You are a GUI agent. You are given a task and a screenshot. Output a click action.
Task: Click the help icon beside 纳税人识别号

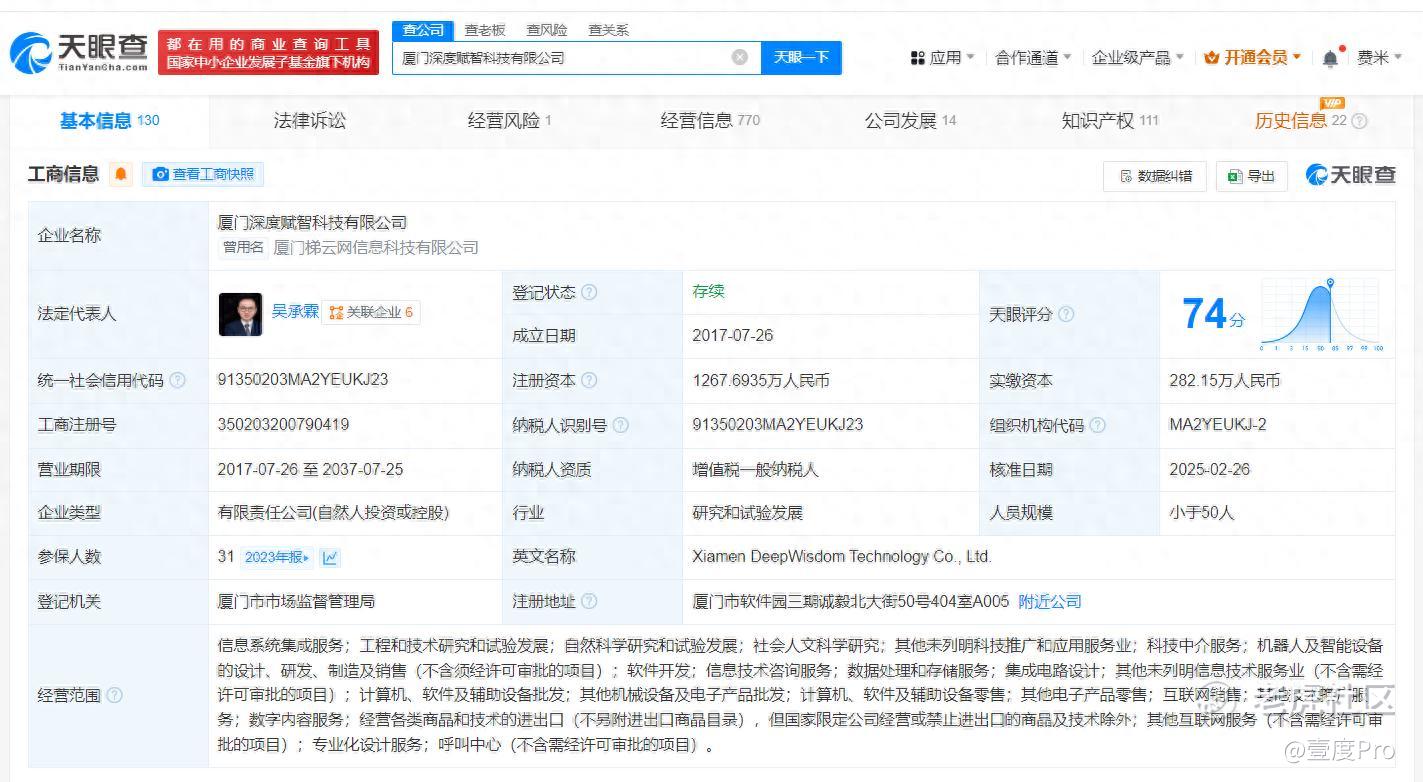click(x=620, y=425)
